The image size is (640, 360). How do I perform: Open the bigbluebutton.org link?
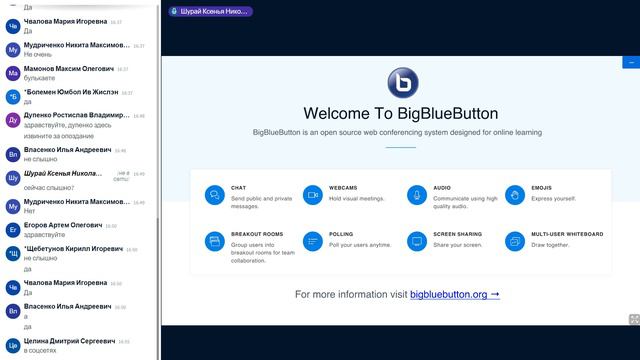click(455, 294)
